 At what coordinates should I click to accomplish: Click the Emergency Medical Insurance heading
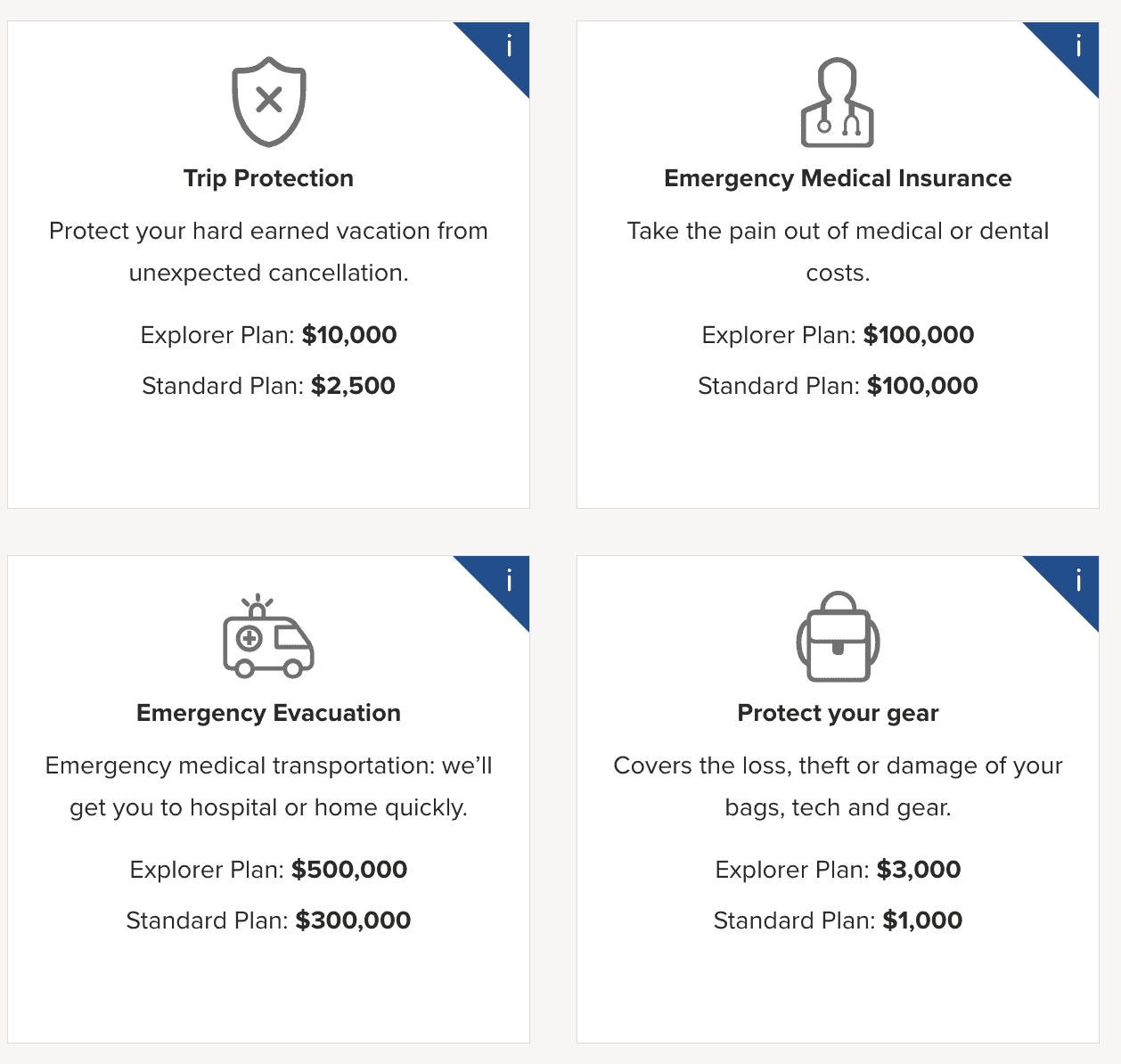(838, 177)
